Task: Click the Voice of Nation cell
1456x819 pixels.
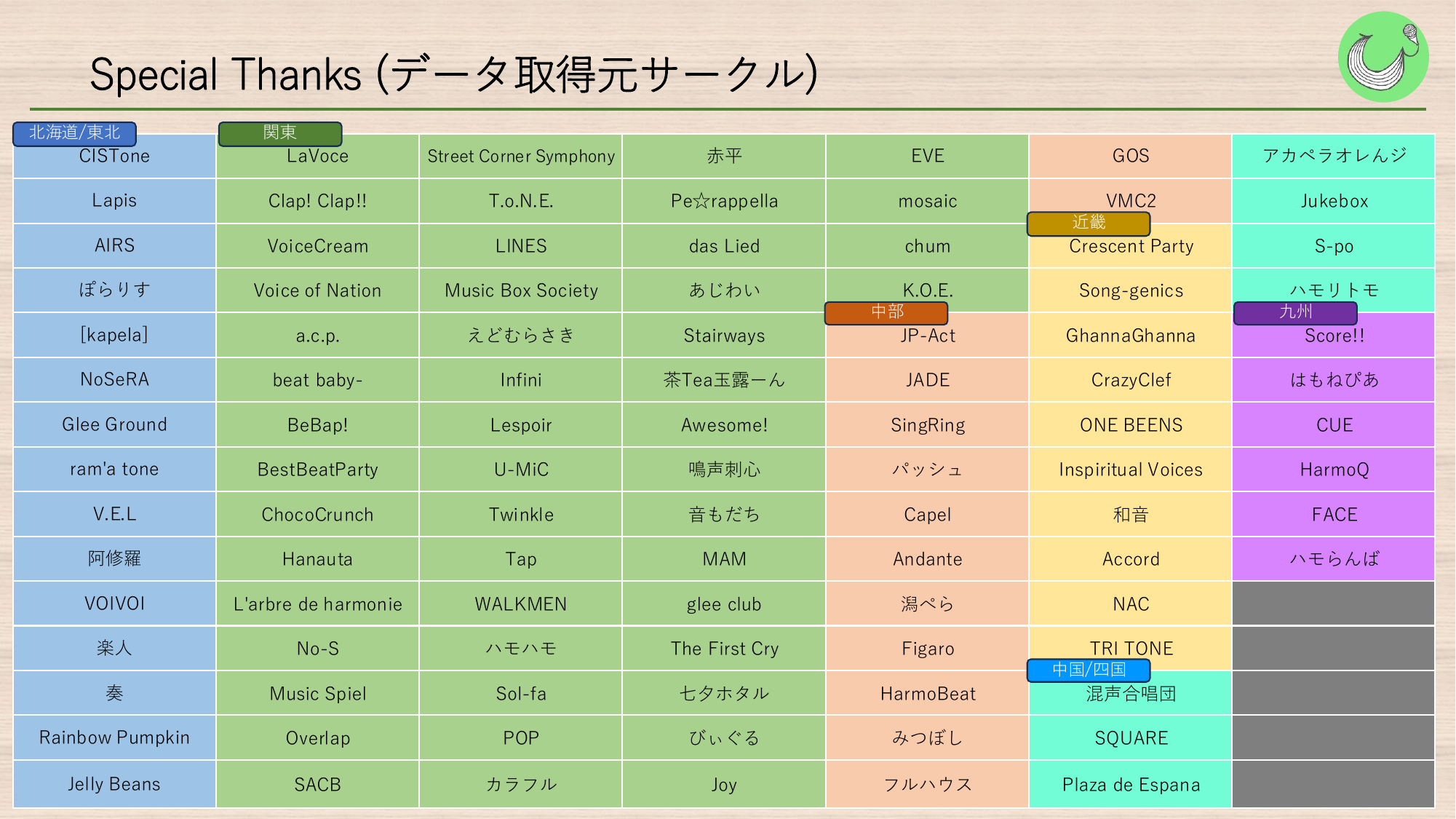Action: point(317,290)
